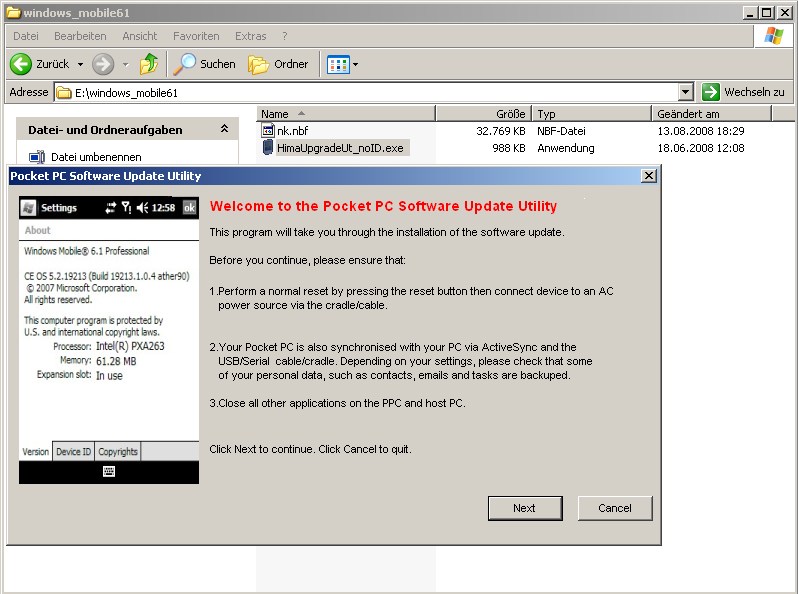Select the nk.nbf file icon
The image size is (798, 594).
tap(268, 130)
